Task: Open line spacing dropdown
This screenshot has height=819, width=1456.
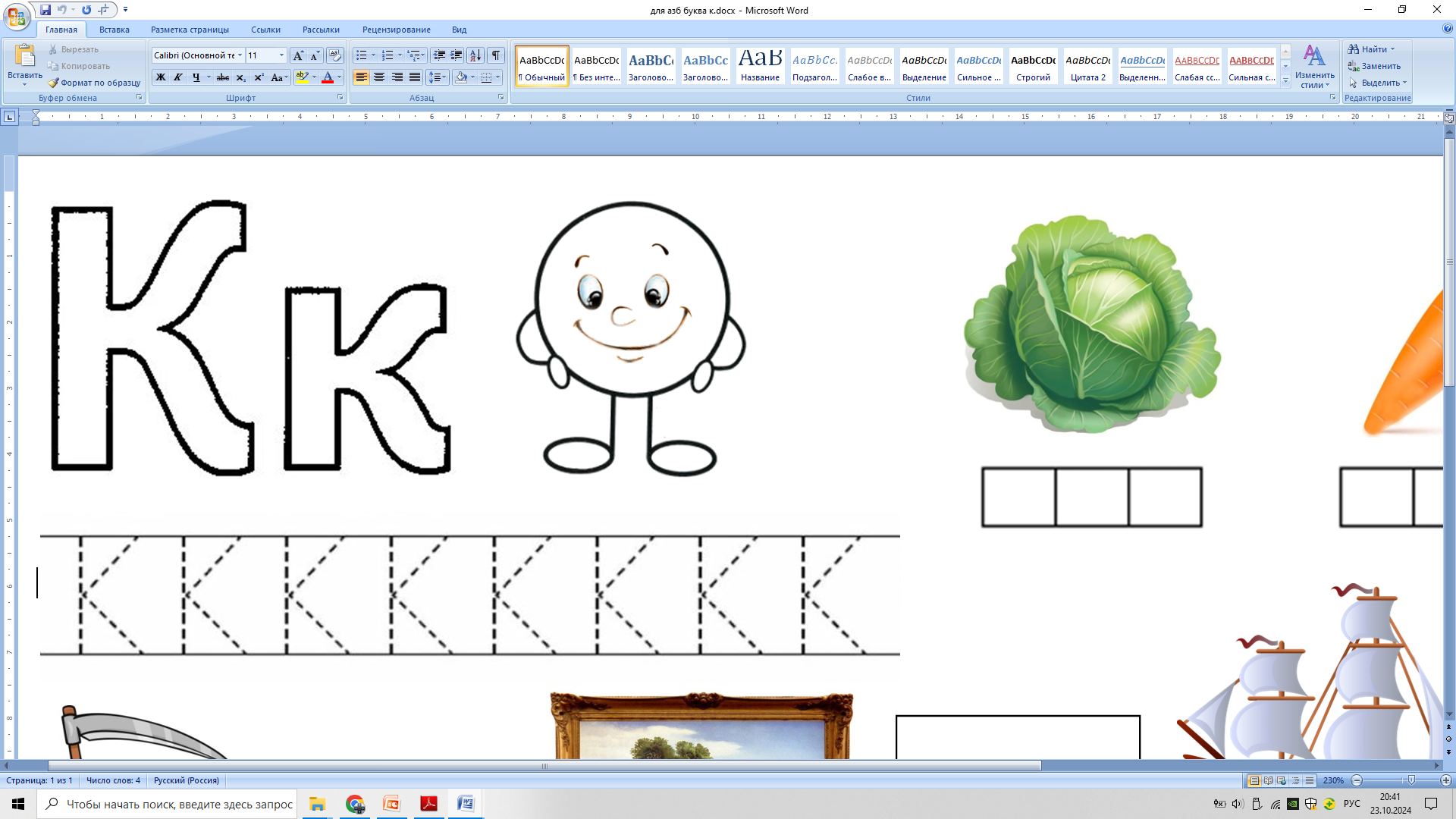Action: tap(437, 77)
